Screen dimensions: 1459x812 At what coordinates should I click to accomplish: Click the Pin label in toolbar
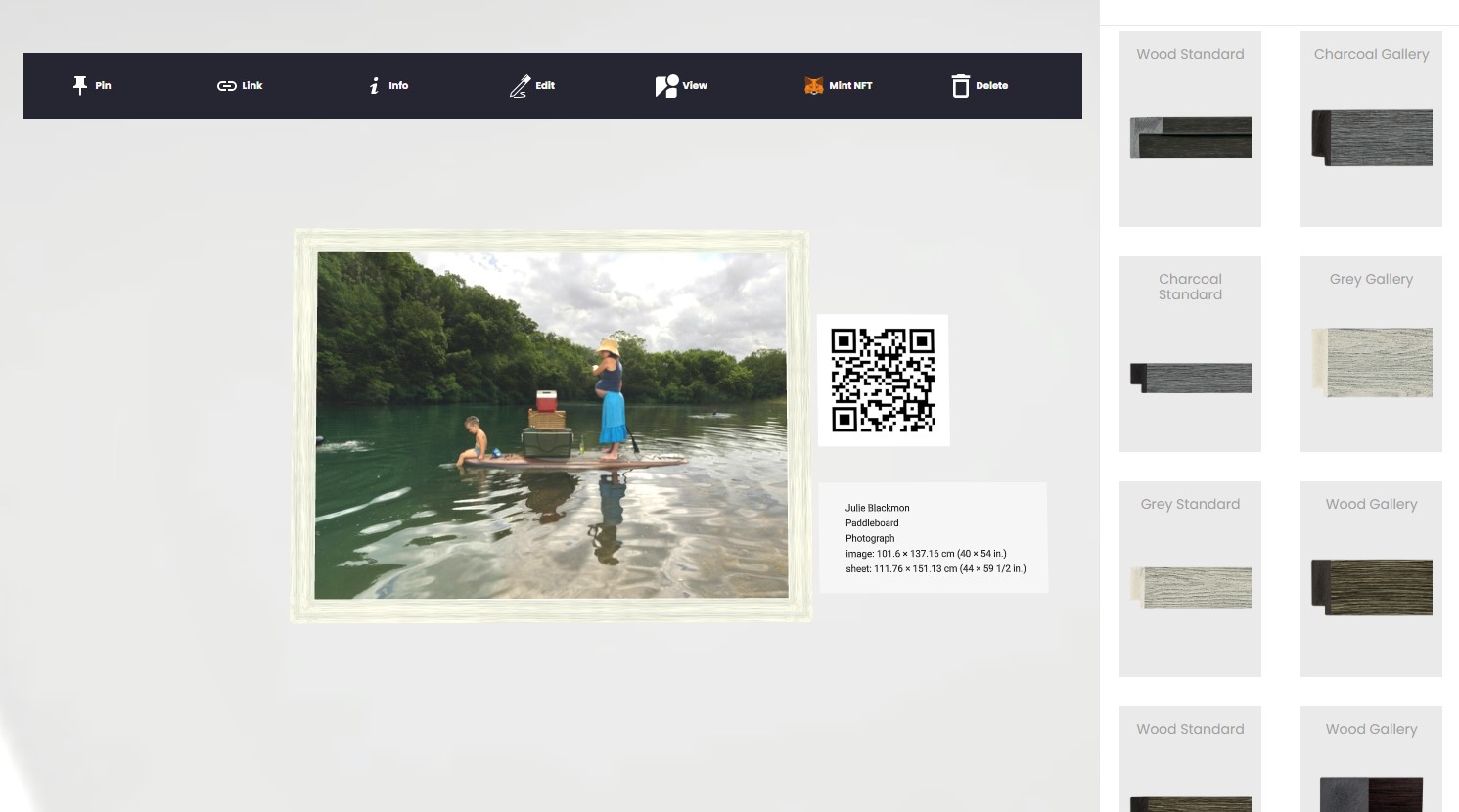pyautogui.click(x=103, y=86)
